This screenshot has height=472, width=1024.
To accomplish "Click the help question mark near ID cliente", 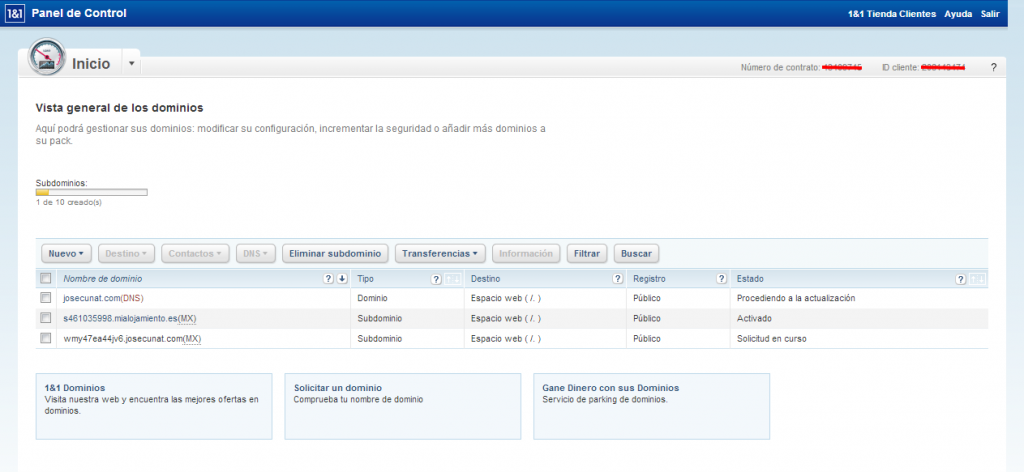I will [x=993, y=67].
